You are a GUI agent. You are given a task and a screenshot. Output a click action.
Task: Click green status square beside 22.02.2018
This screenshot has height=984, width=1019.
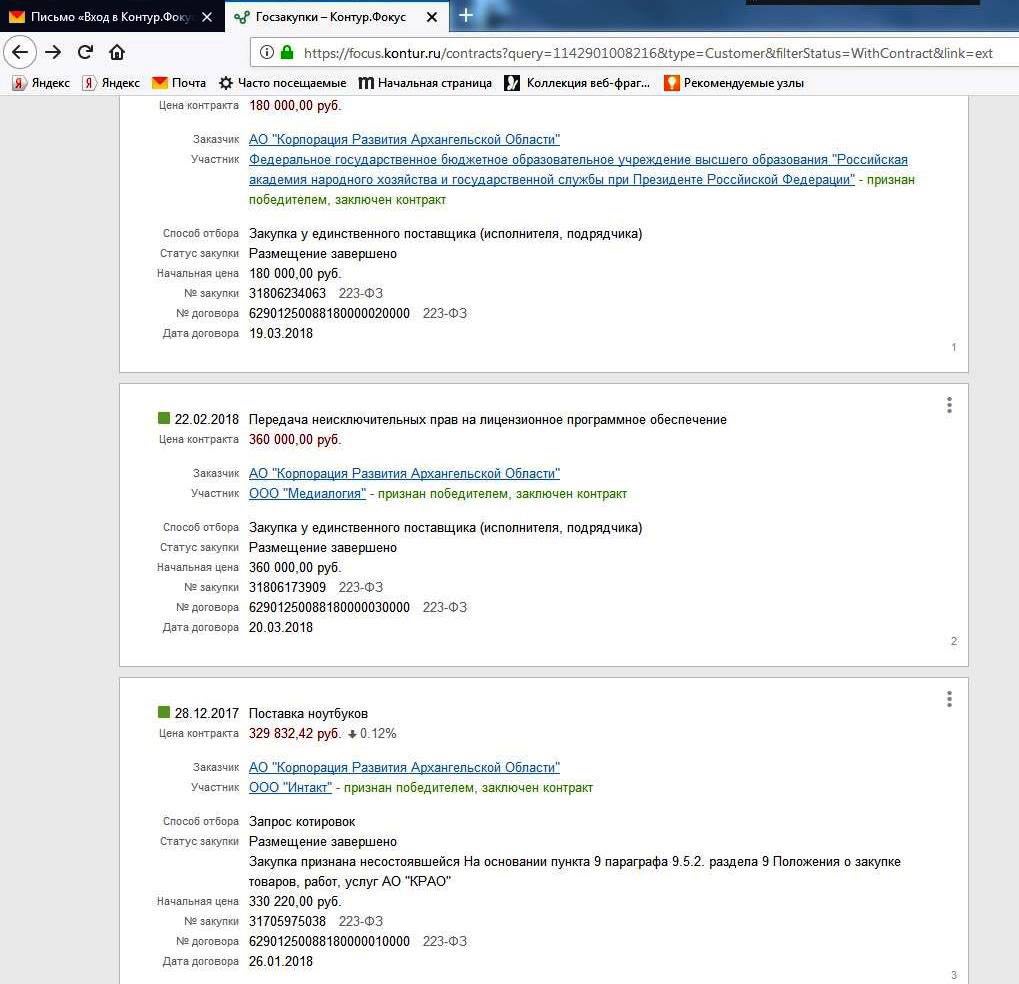pyautogui.click(x=164, y=418)
